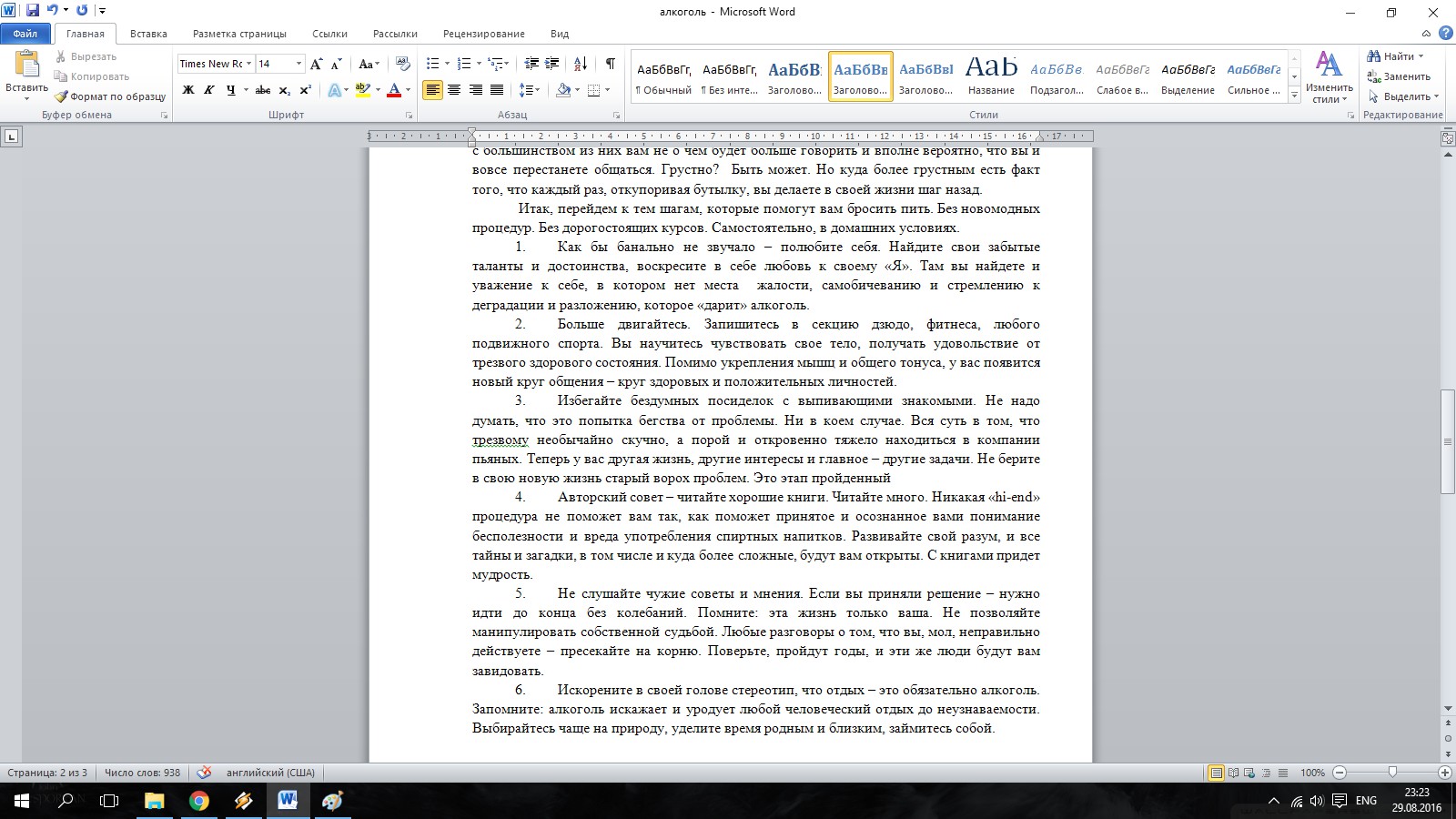Toggle bold (Ж) formatting
Screen dimensions: 1456x819
coord(188,90)
